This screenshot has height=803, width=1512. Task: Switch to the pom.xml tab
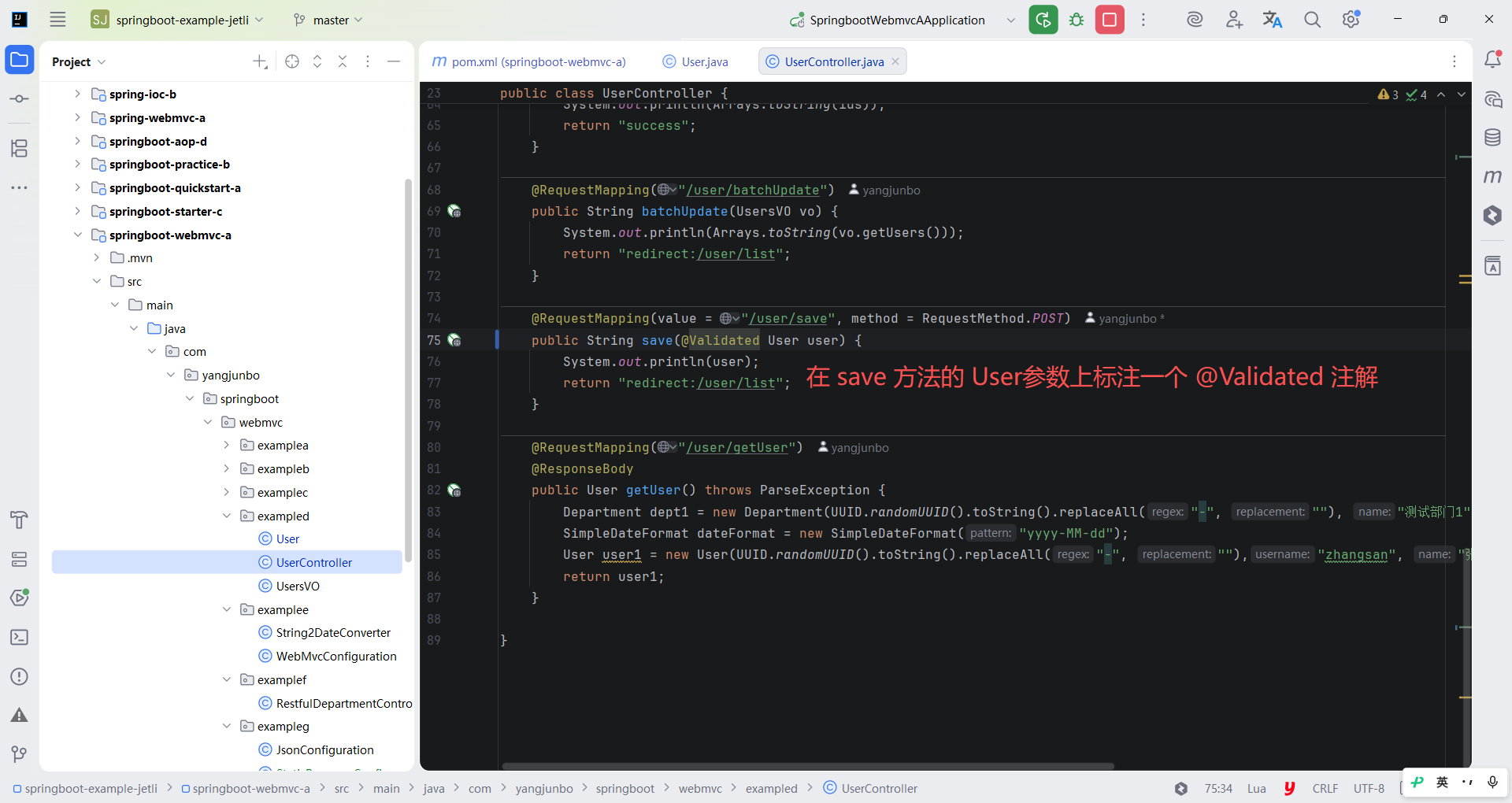pyautogui.click(x=529, y=61)
